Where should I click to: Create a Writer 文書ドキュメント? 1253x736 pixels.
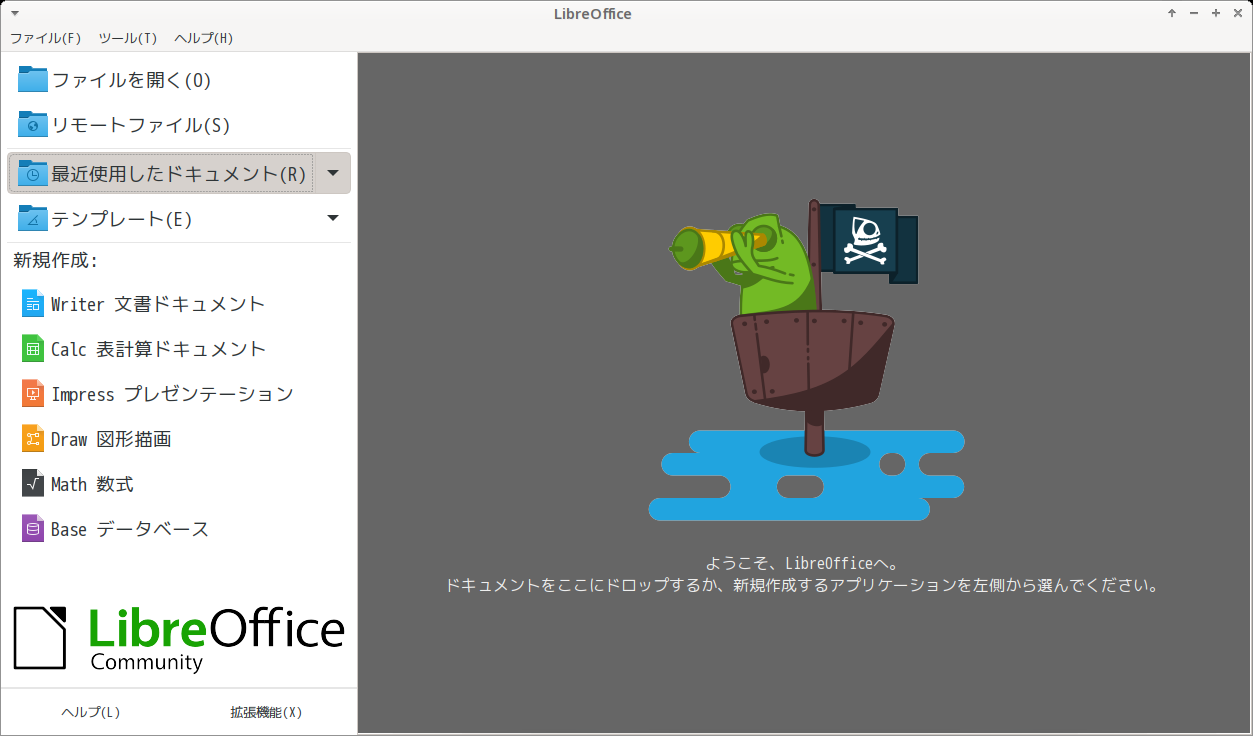pos(158,304)
